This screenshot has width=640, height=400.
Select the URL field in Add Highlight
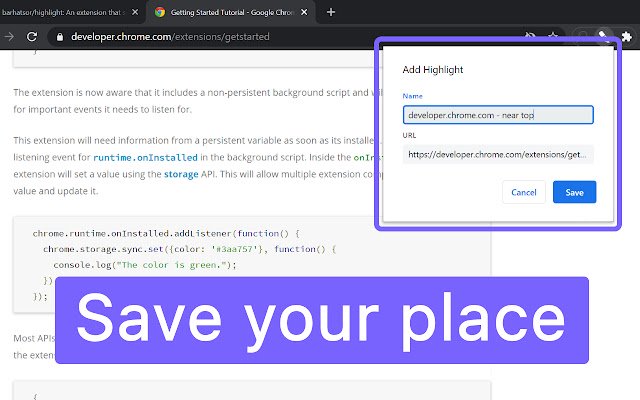point(498,154)
